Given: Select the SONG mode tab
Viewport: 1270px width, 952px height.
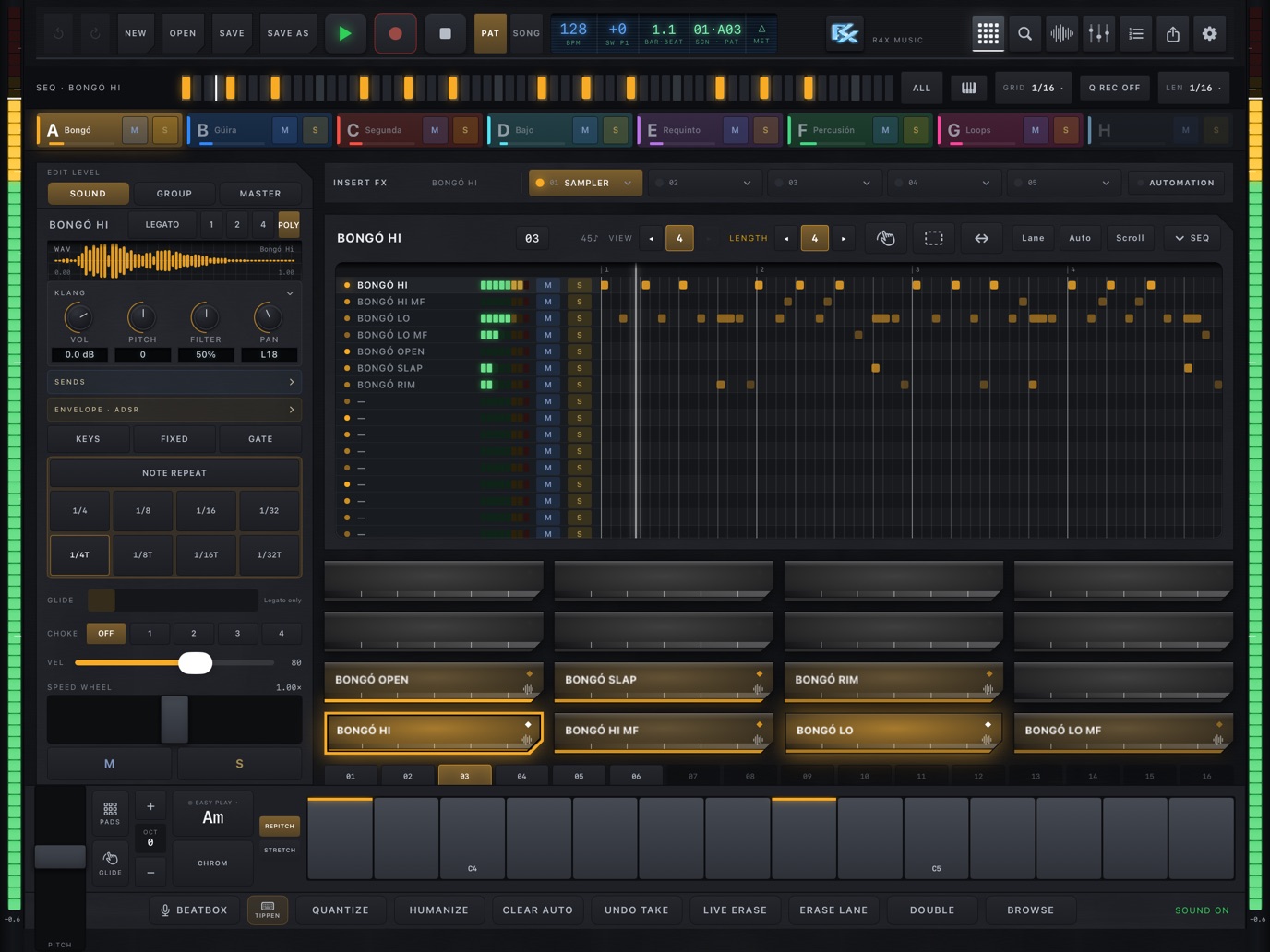Looking at the screenshot, I should [526, 33].
